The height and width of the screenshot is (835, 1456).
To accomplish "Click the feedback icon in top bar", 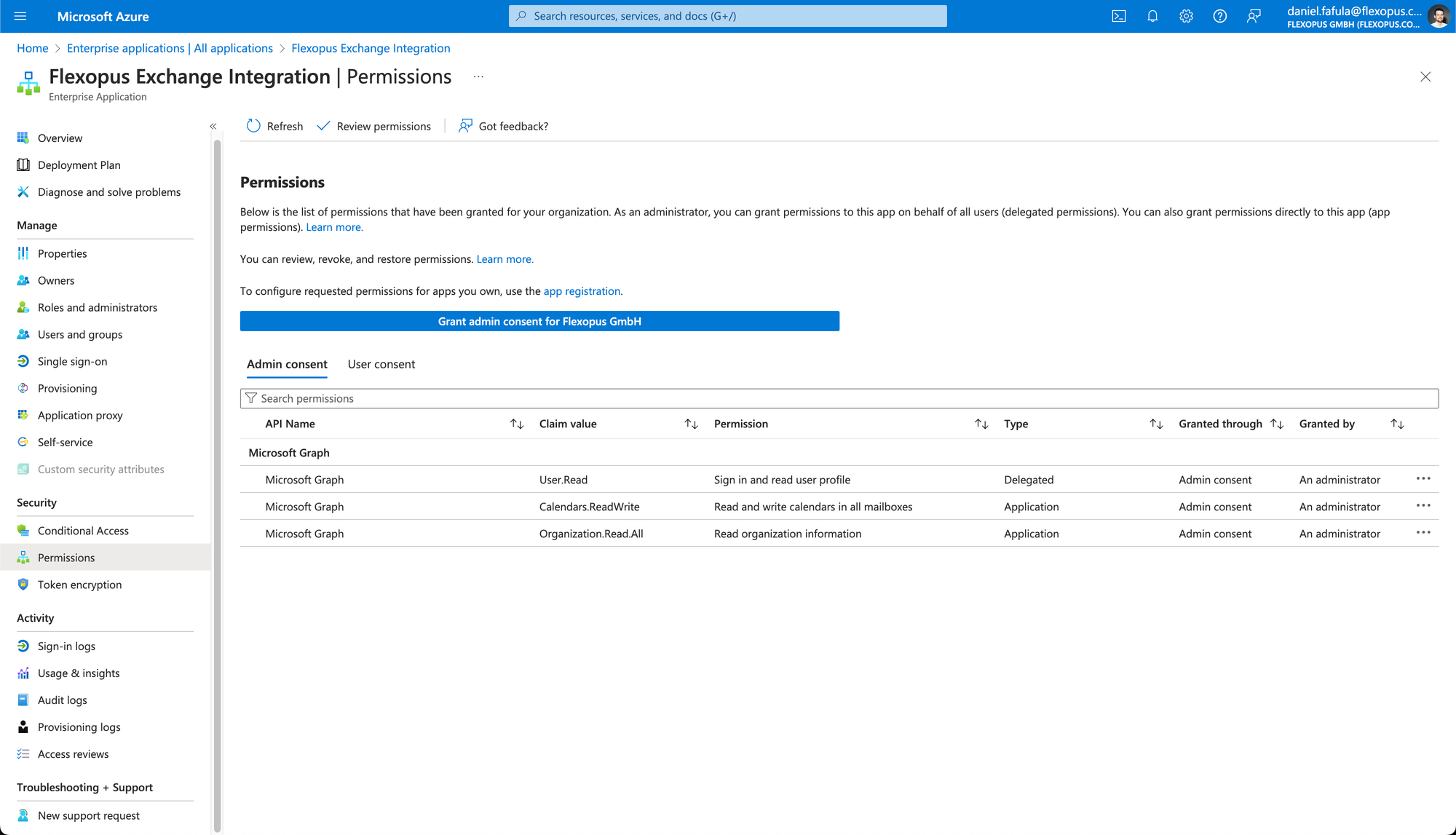I will pos(1254,16).
